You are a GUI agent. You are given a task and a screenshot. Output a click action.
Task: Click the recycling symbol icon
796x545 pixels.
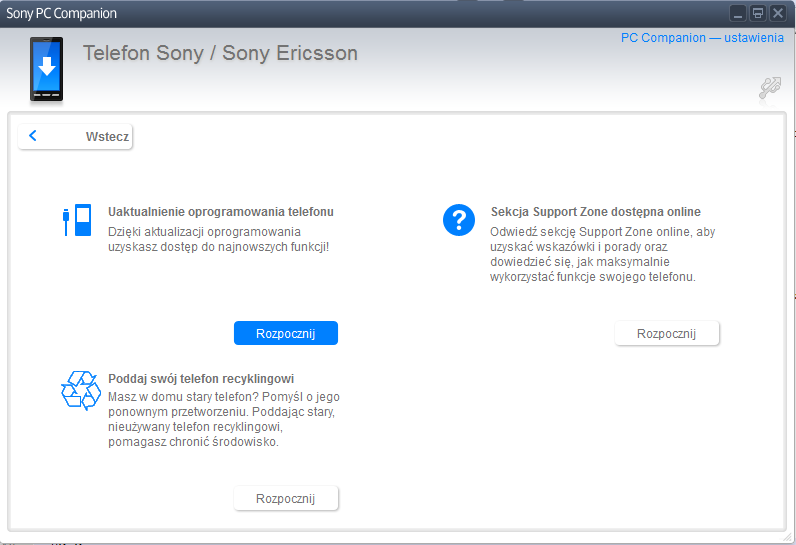click(x=81, y=390)
